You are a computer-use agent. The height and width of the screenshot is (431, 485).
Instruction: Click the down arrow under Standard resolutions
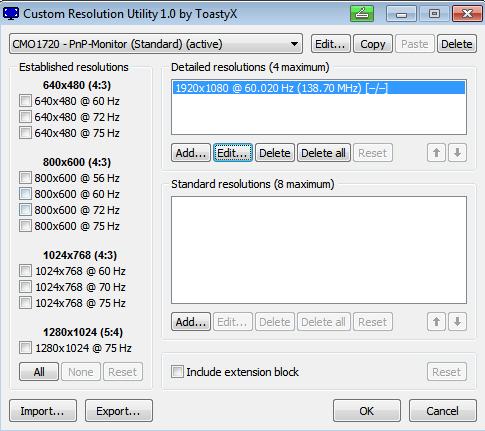tap(457, 322)
